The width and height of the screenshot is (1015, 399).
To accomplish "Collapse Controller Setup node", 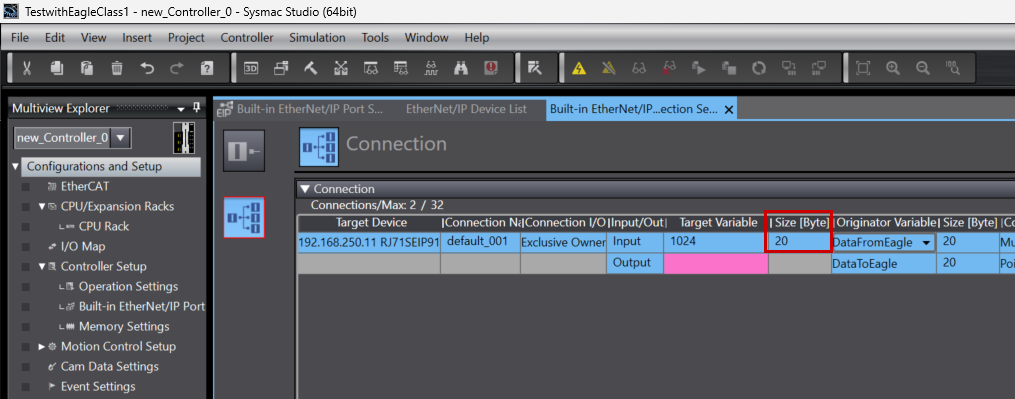I will coord(42,266).
